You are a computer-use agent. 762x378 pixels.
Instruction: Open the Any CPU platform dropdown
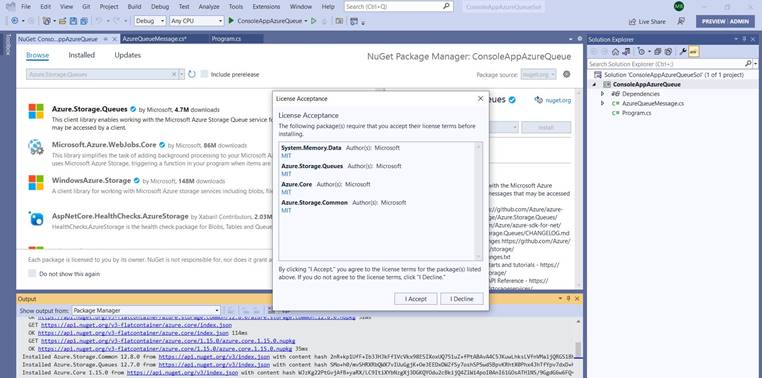point(196,21)
